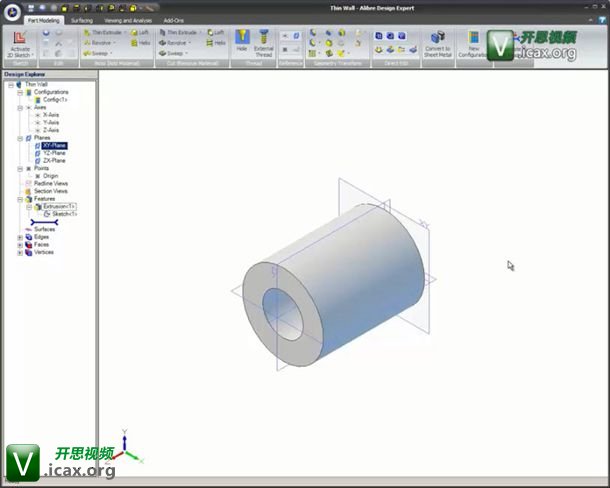Click the first blue Direct Edit icon
Viewport: 610px width, 488px height.
tap(379, 36)
